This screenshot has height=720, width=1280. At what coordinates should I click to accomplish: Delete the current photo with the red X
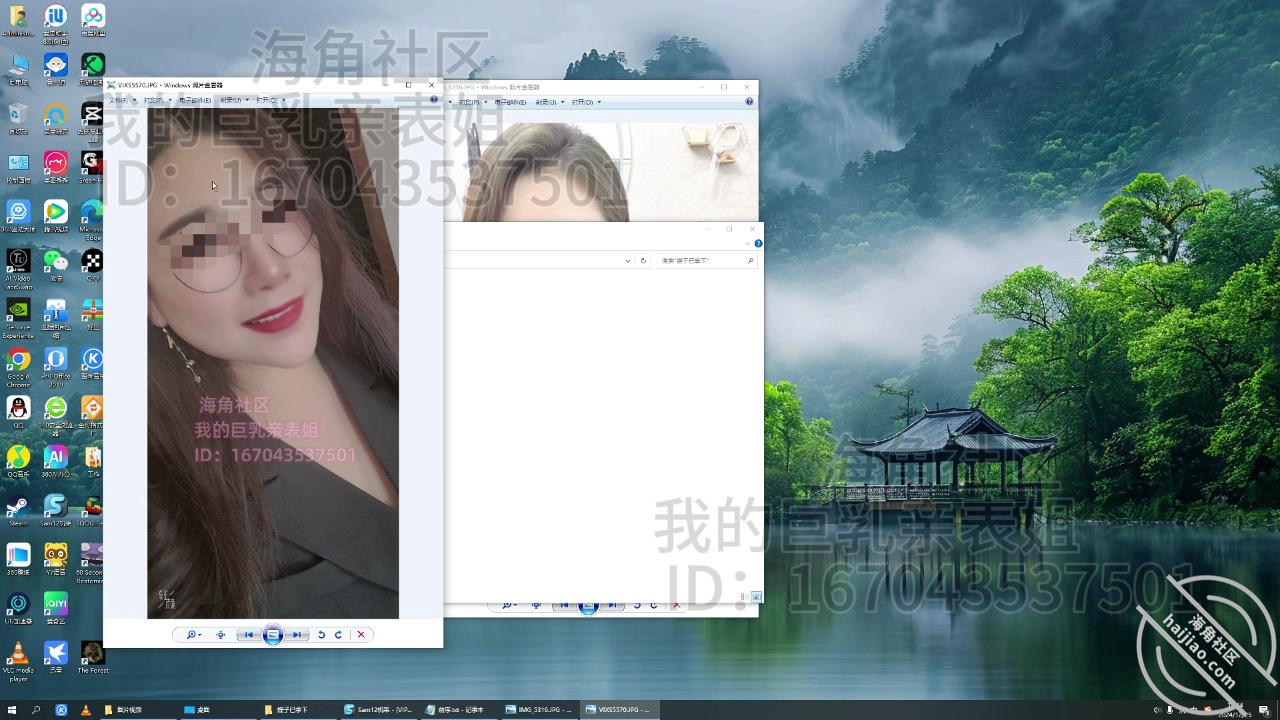click(362, 634)
